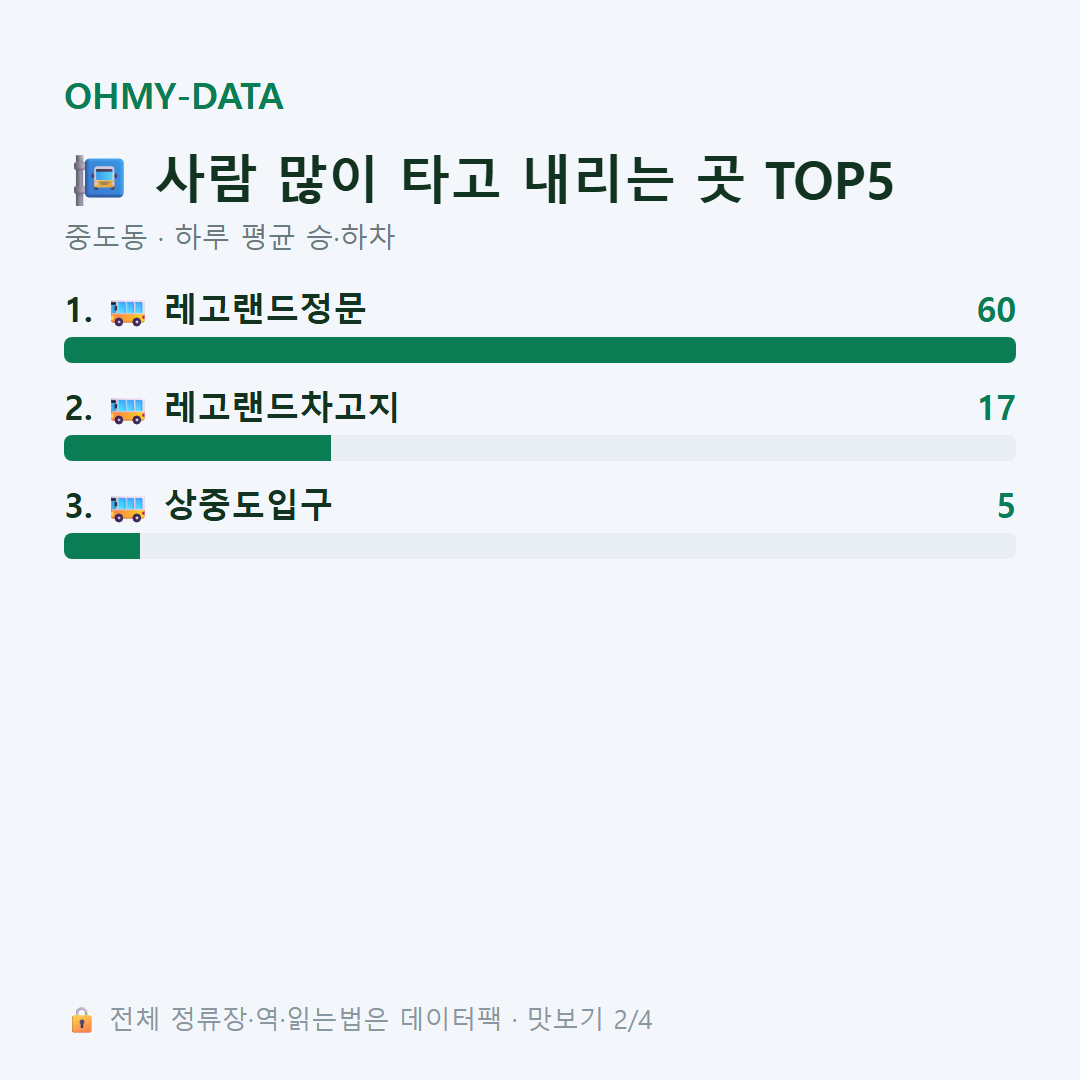The width and height of the screenshot is (1080, 1080).
Task: Click the value 5 on the right
Action: tap(1006, 506)
